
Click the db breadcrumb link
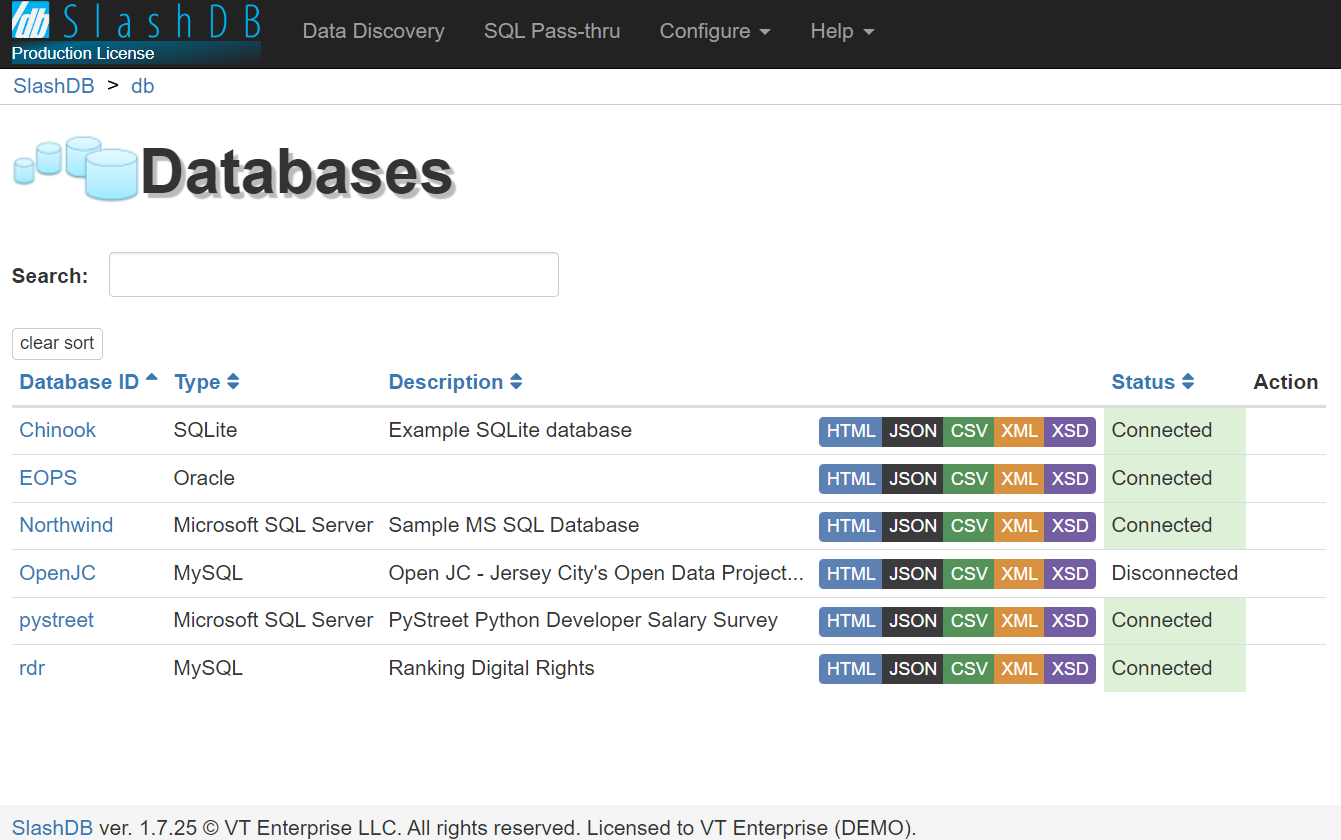click(x=143, y=86)
